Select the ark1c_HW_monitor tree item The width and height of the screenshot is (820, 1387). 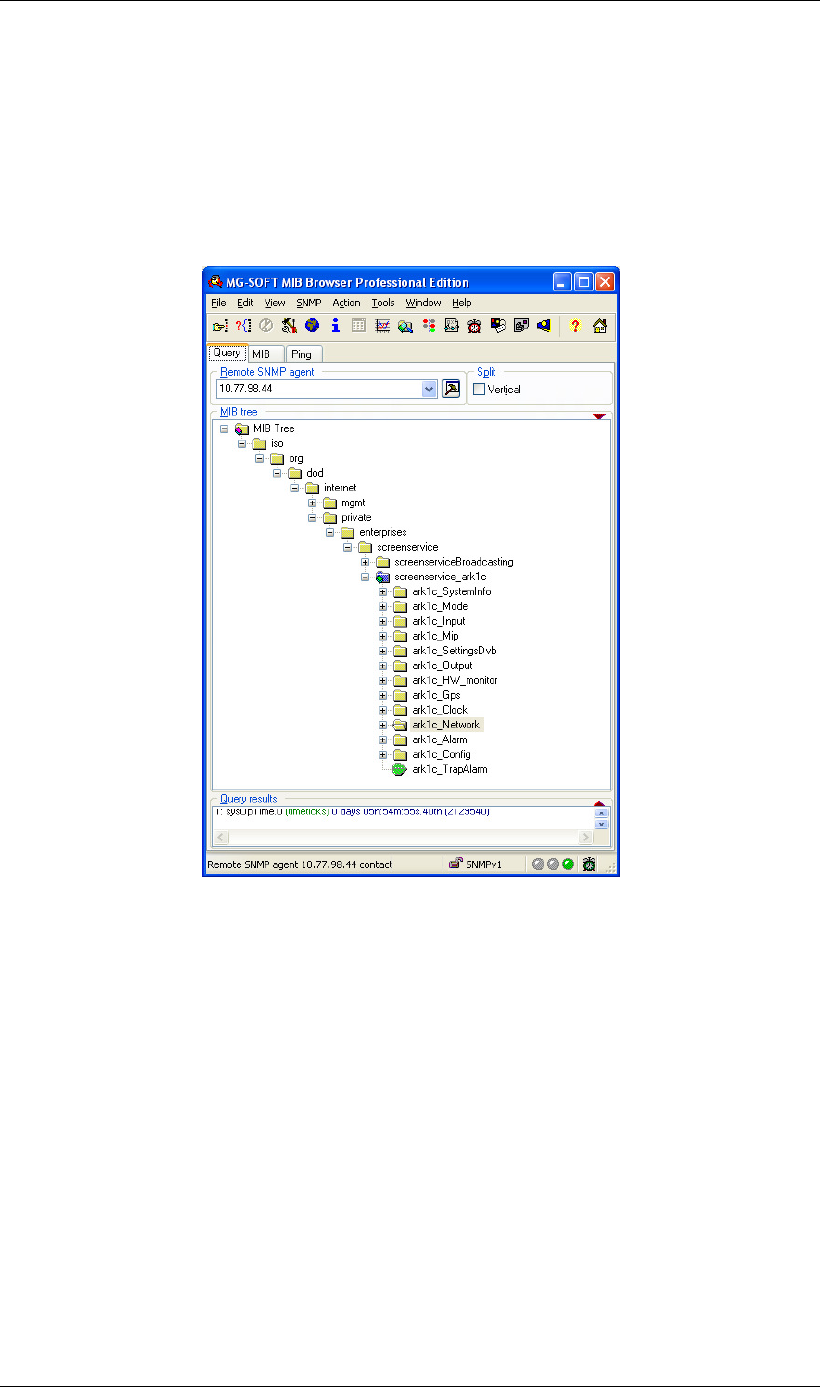455,680
